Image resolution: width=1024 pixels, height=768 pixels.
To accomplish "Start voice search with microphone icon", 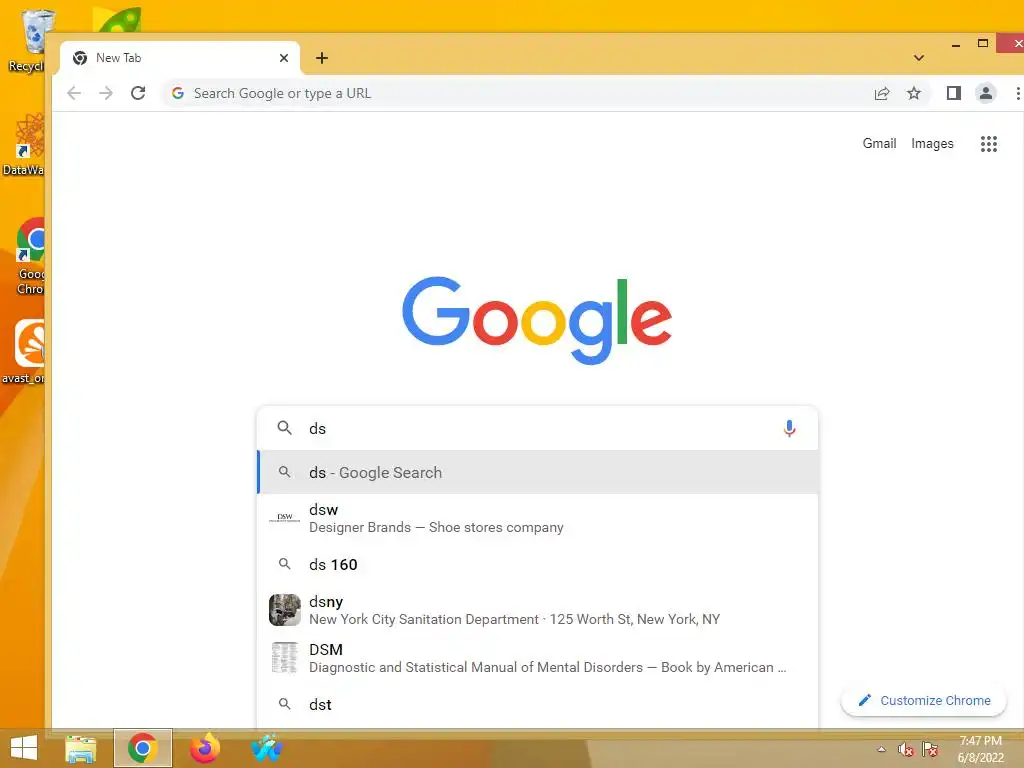I will (789, 428).
